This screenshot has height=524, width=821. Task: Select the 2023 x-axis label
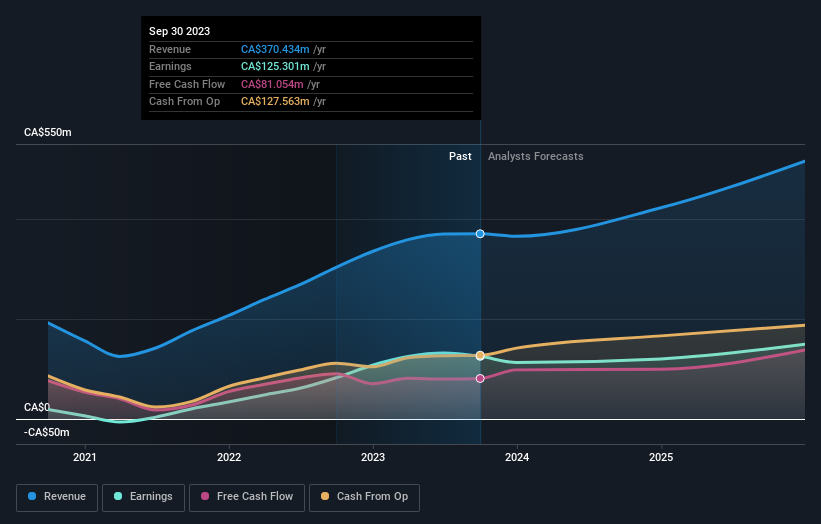373,457
